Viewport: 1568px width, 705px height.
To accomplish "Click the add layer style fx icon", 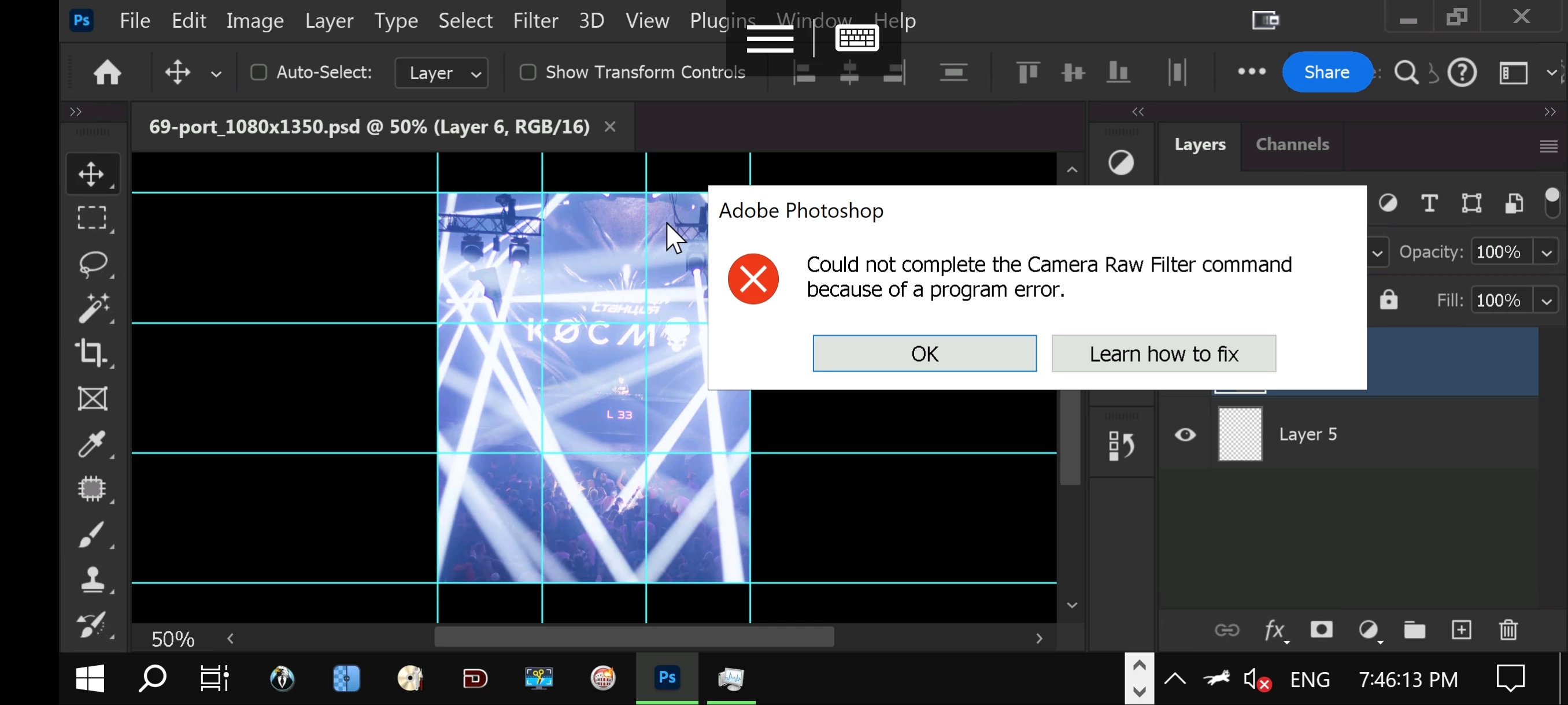I will [1274, 629].
